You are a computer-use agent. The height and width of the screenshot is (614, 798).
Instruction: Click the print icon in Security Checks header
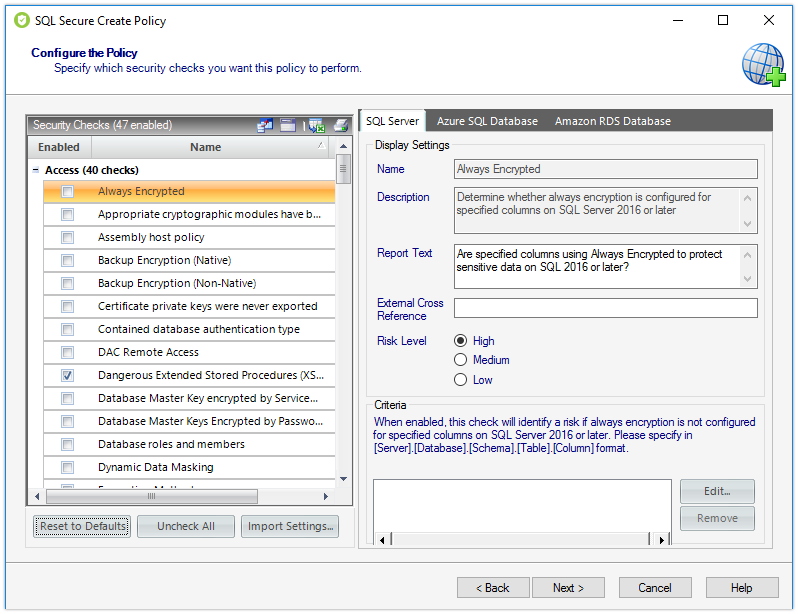point(341,125)
